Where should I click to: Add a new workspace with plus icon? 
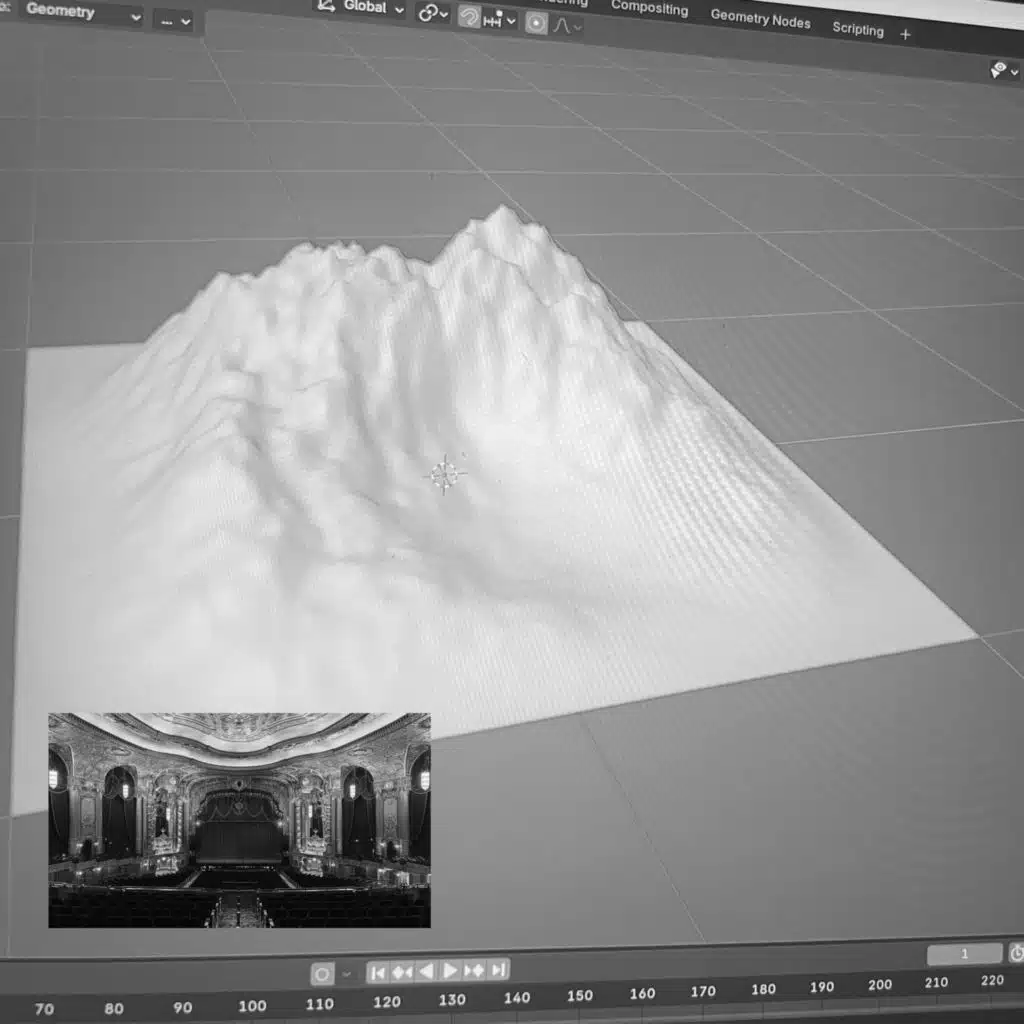pyautogui.click(x=905, y=34)
